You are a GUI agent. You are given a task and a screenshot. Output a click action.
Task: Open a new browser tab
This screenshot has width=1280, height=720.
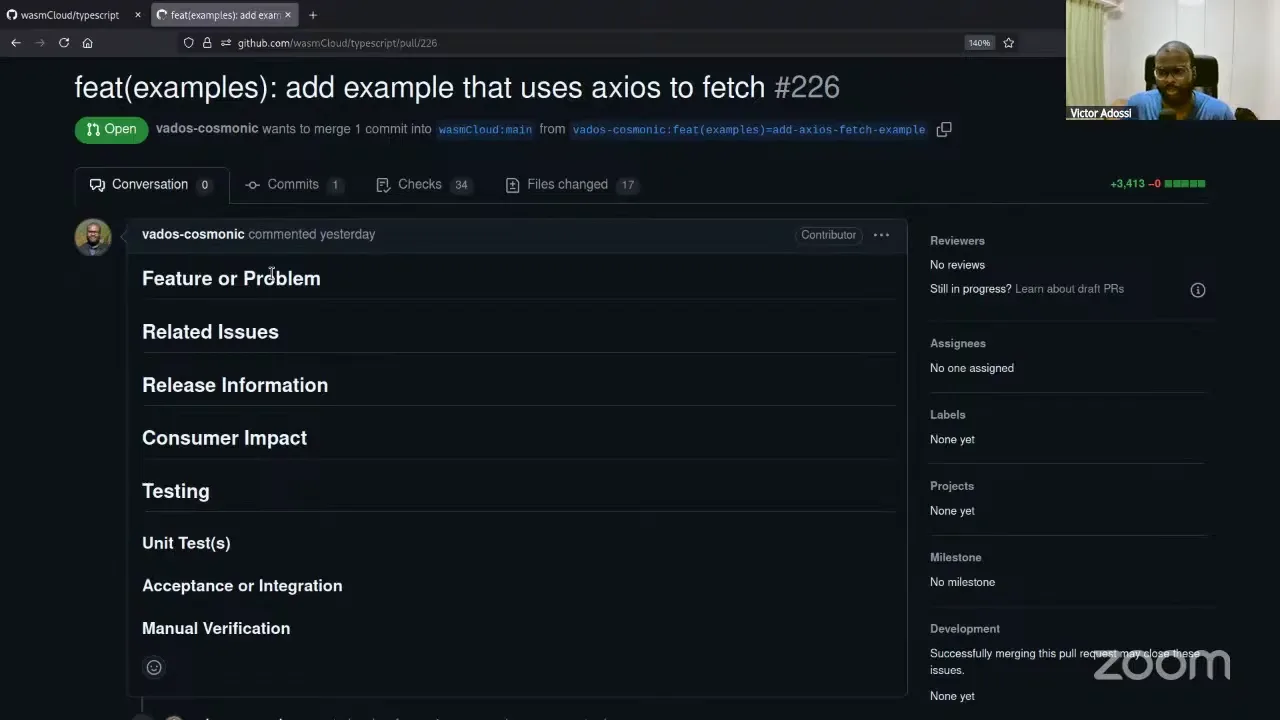[x=313, y=15]
